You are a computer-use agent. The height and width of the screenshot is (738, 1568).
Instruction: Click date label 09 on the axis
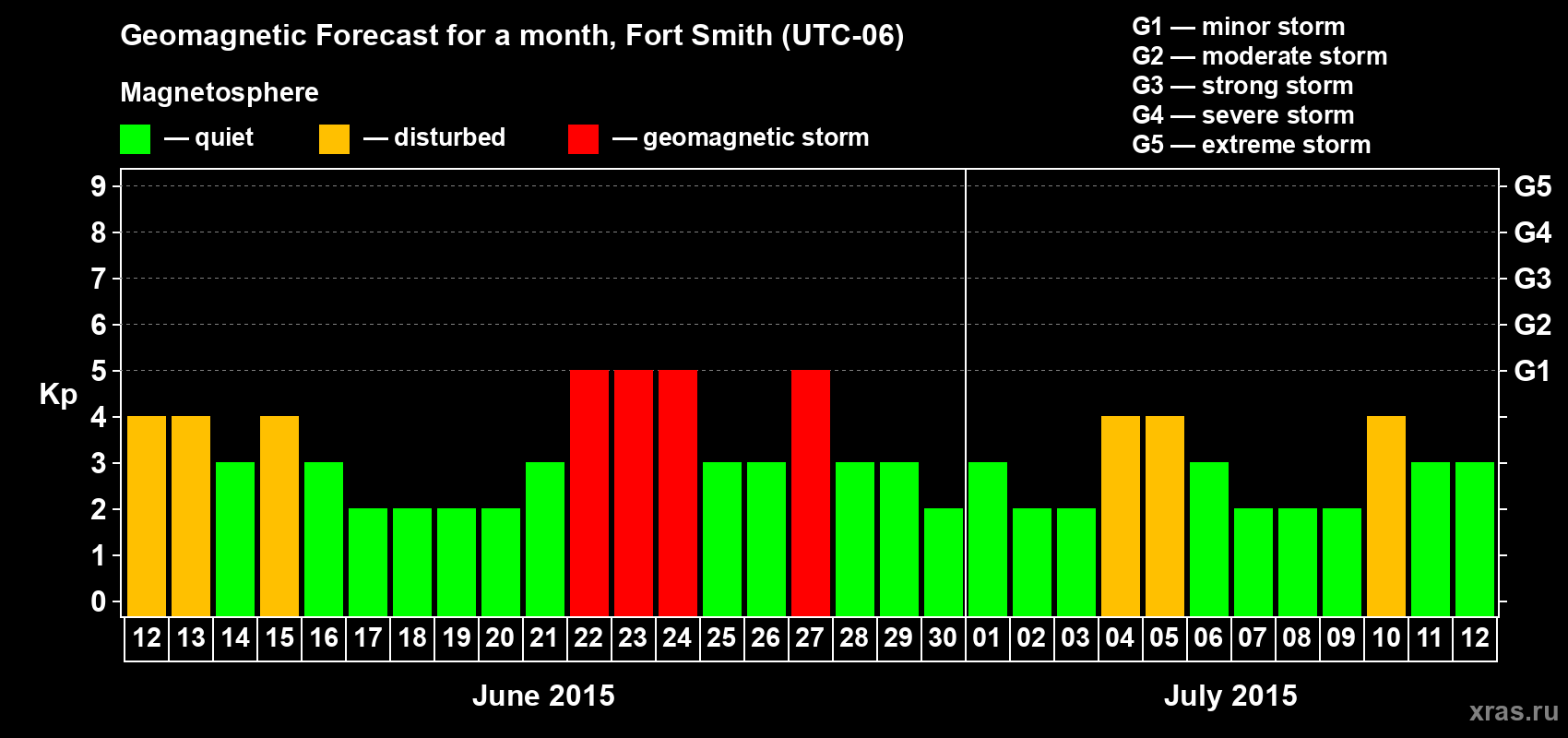click(x=1342, y=638)
